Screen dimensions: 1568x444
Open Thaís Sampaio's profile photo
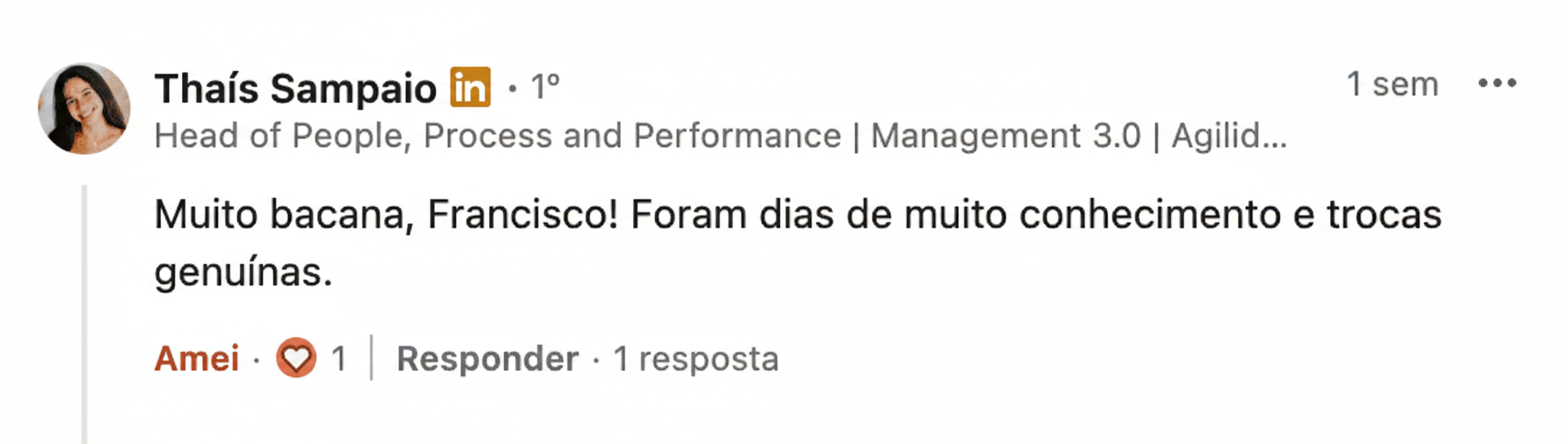pos(84,109)
